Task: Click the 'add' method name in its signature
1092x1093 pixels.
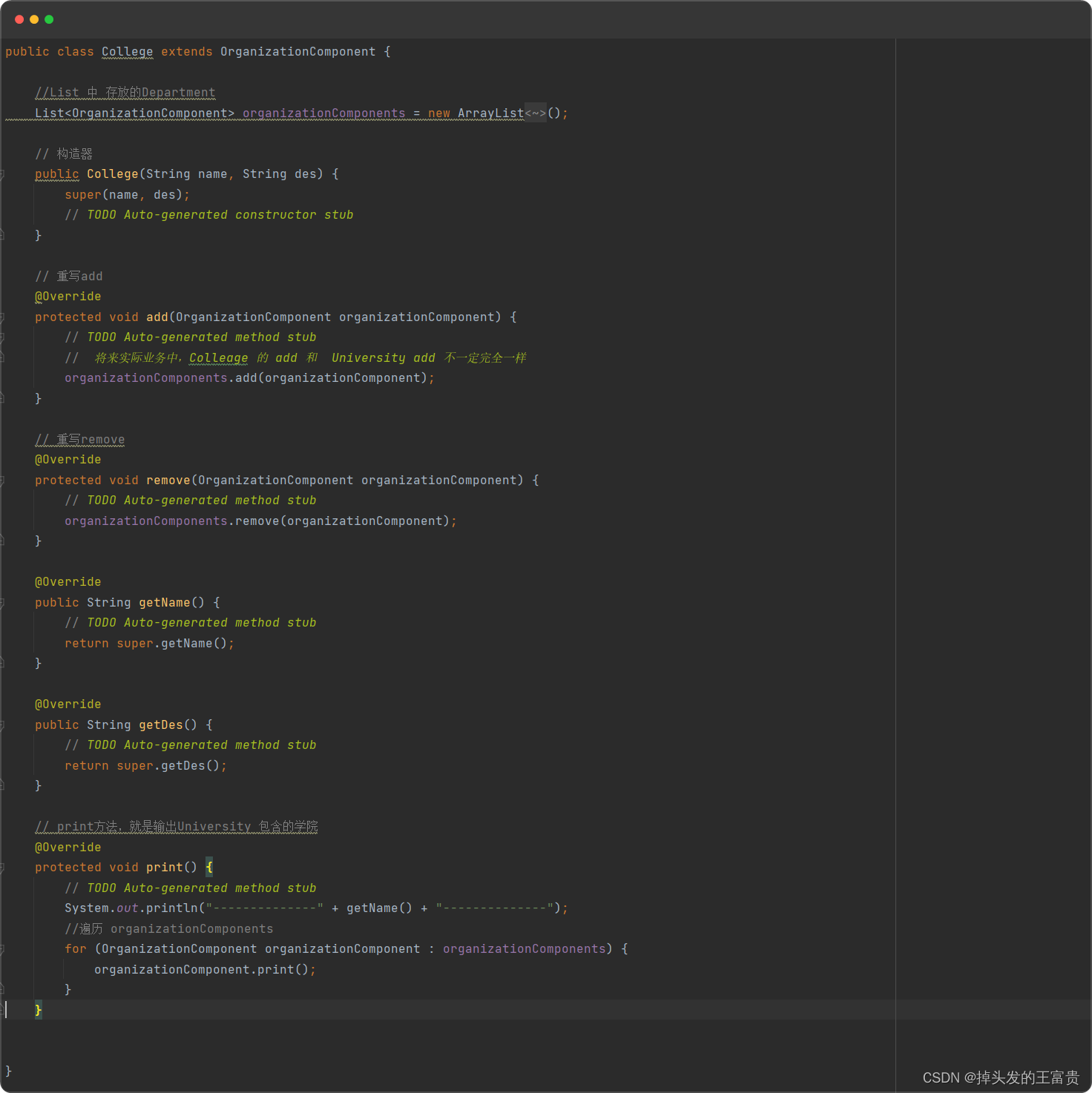Action: tap(157, 317)
